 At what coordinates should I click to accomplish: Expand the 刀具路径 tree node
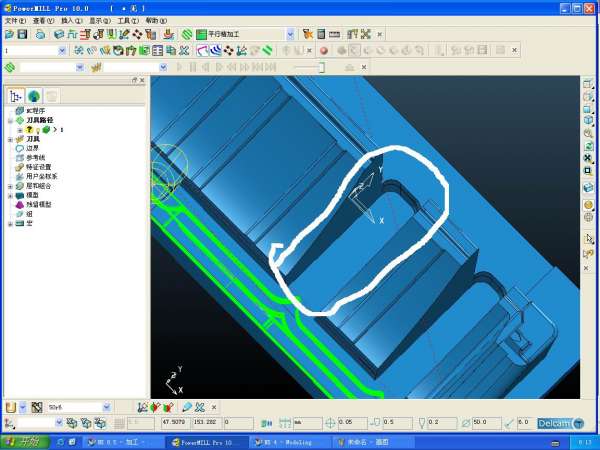(9, 120)
